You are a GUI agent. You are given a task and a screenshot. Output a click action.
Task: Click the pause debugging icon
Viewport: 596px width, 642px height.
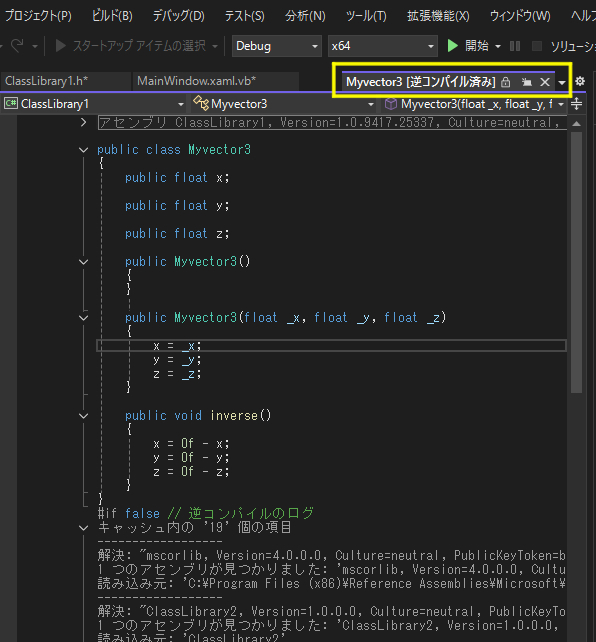[515, 46]
